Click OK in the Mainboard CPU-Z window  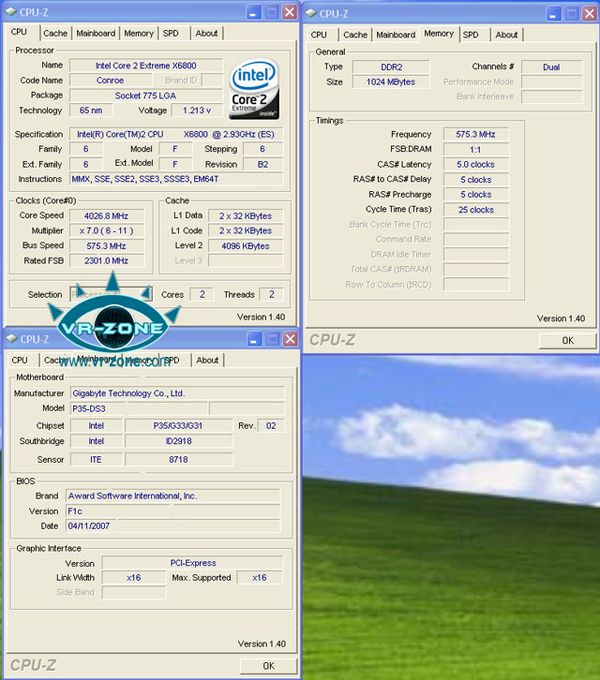tap(268, 666)
